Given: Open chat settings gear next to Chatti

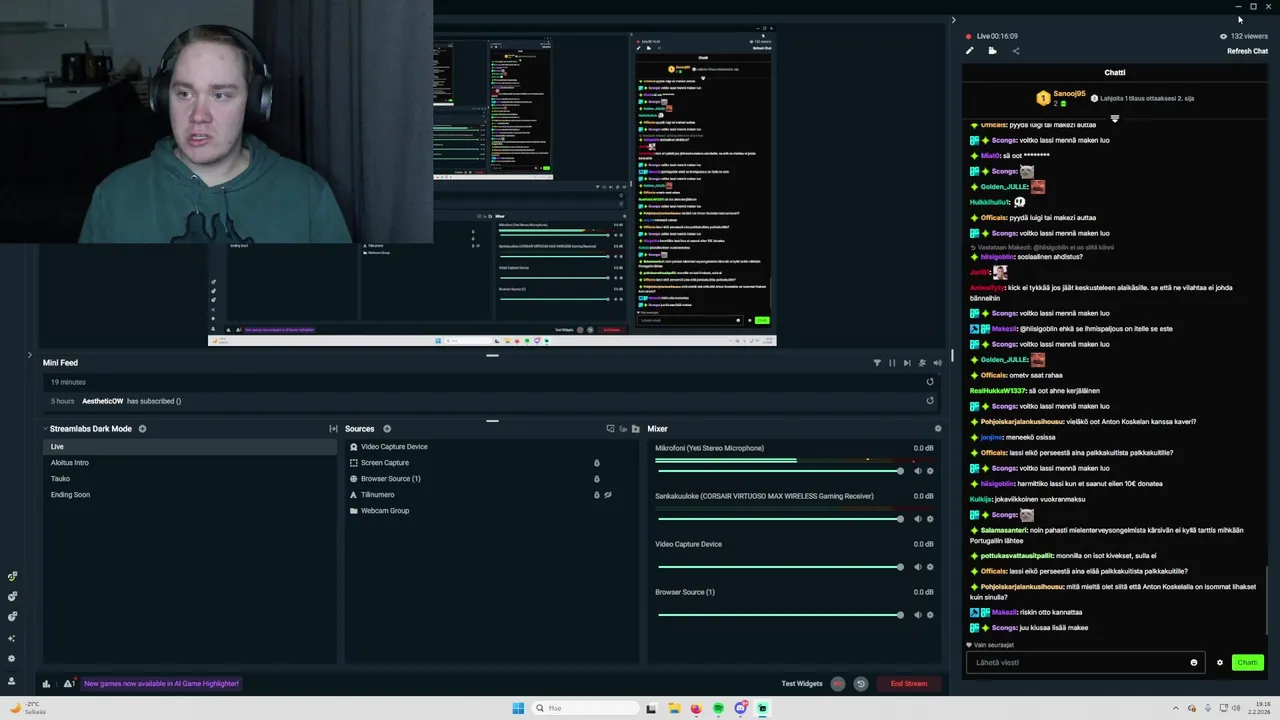Looking at the screenshot, I should coord(1219,662).
